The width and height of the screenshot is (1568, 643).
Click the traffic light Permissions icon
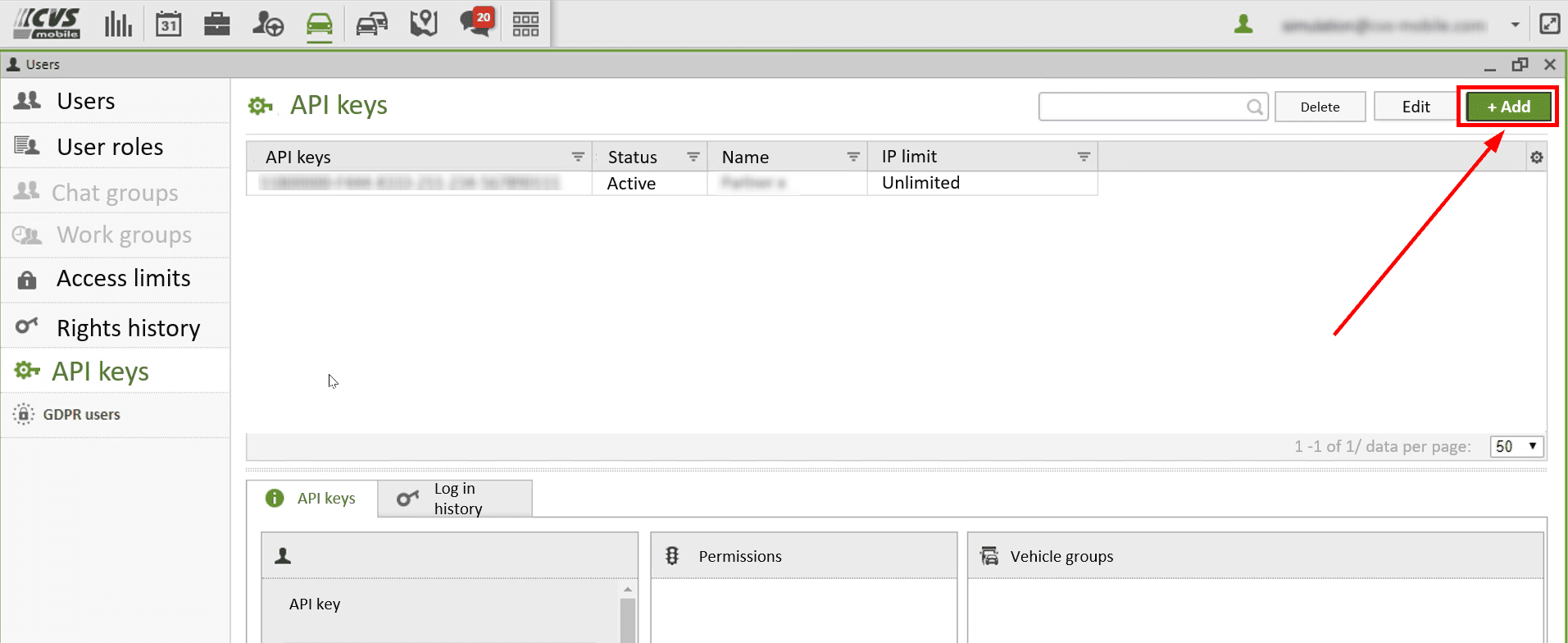pos(672,556)
